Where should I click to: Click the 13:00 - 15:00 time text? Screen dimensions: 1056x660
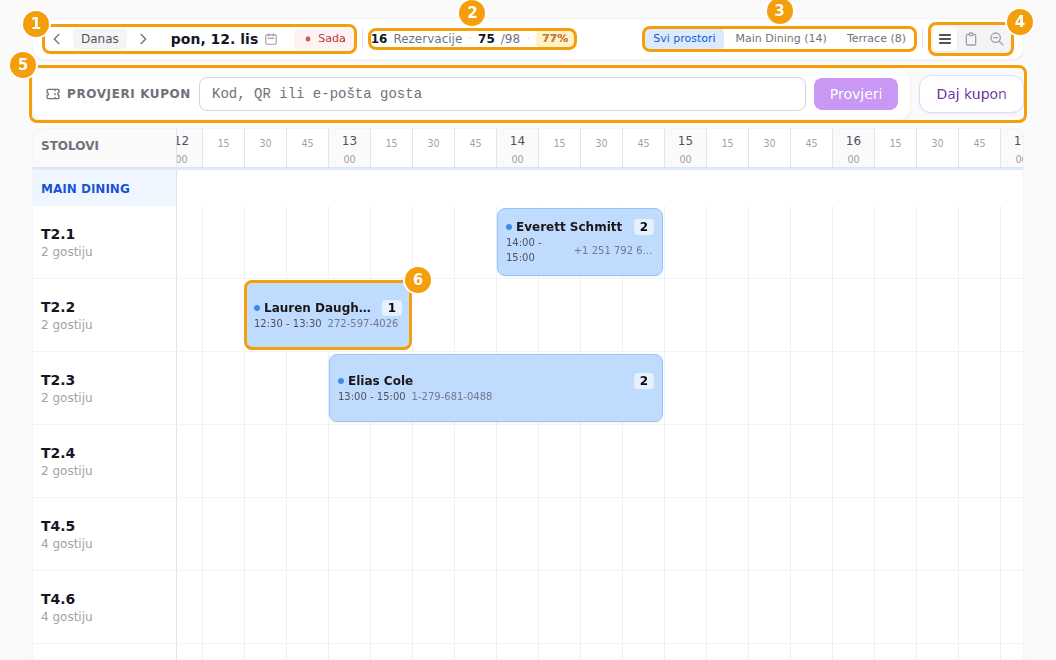pos(372,397)
